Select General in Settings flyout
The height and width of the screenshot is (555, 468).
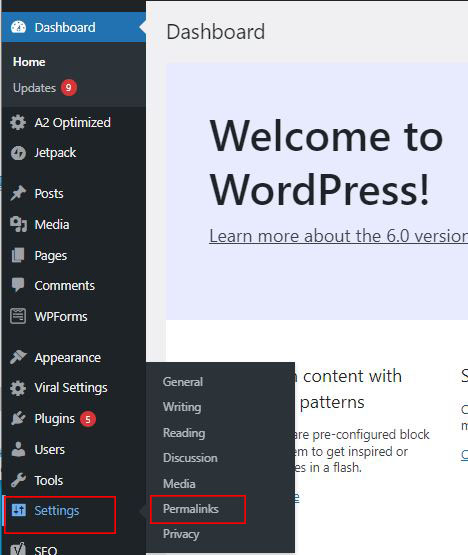click(x=183, y=382)
